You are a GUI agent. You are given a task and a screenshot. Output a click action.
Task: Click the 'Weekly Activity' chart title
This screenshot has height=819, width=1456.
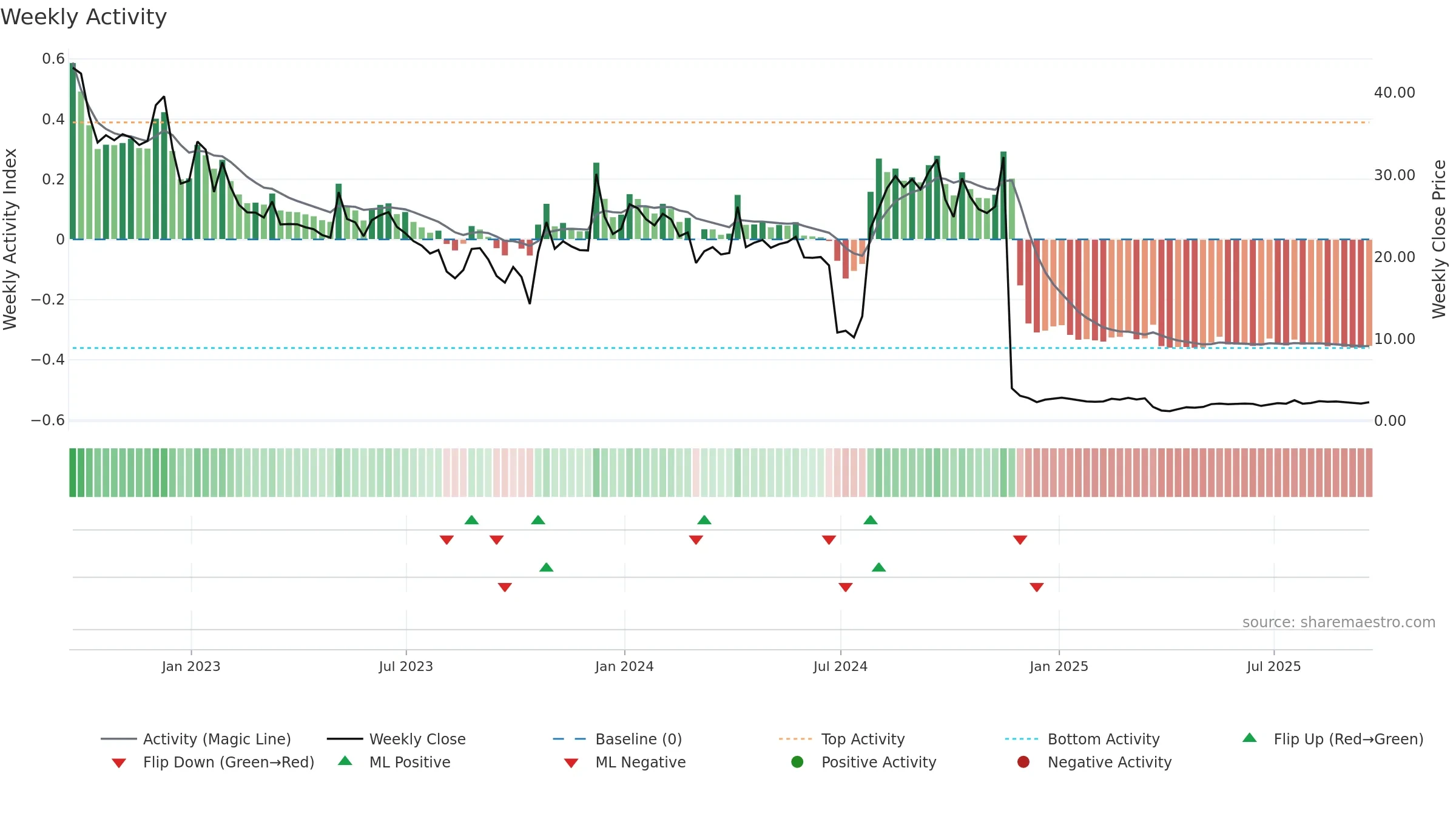pyautogui.click(x=84, y=17)
